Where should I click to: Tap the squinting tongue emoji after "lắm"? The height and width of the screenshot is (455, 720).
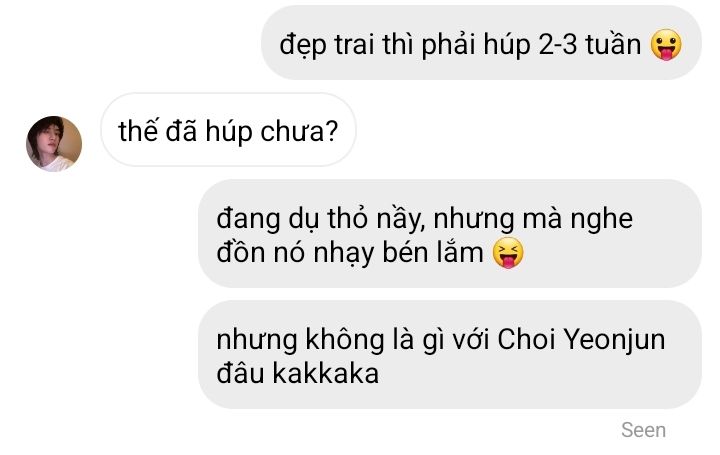508,253
